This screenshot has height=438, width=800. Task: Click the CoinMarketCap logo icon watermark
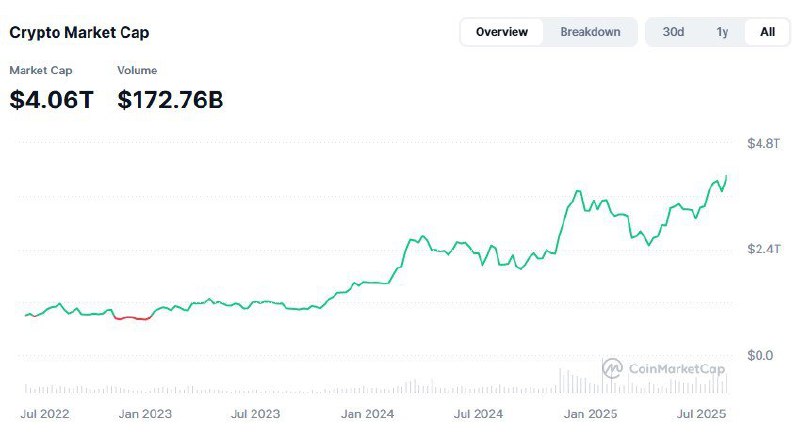612,368
